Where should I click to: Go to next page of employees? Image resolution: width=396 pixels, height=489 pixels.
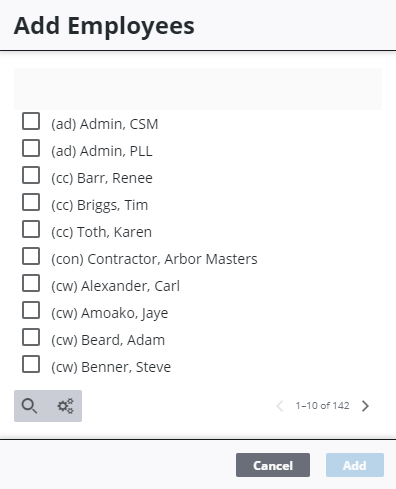tap(365, 406)
